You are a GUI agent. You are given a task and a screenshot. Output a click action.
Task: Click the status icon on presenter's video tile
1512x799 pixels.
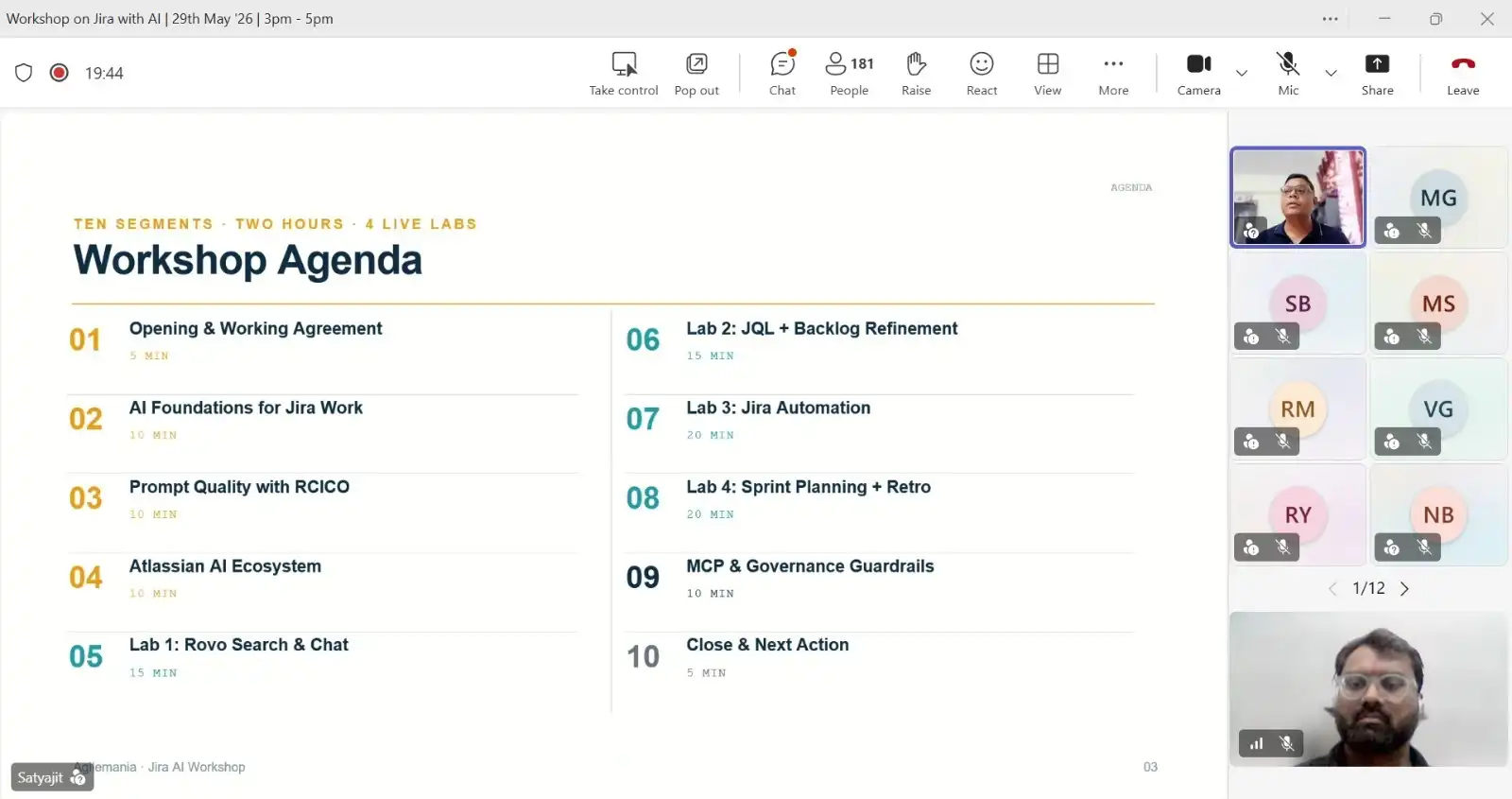pyautogui.click(x=1251, y=231)
